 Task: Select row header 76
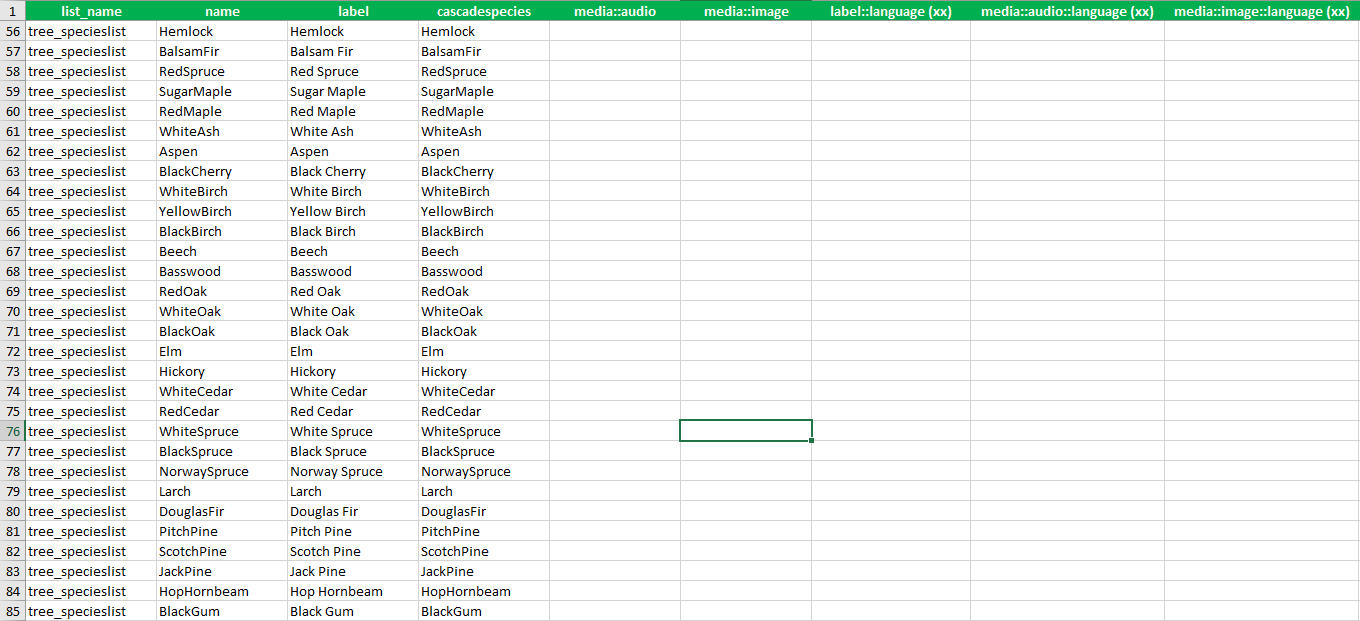tap(13, 431)
